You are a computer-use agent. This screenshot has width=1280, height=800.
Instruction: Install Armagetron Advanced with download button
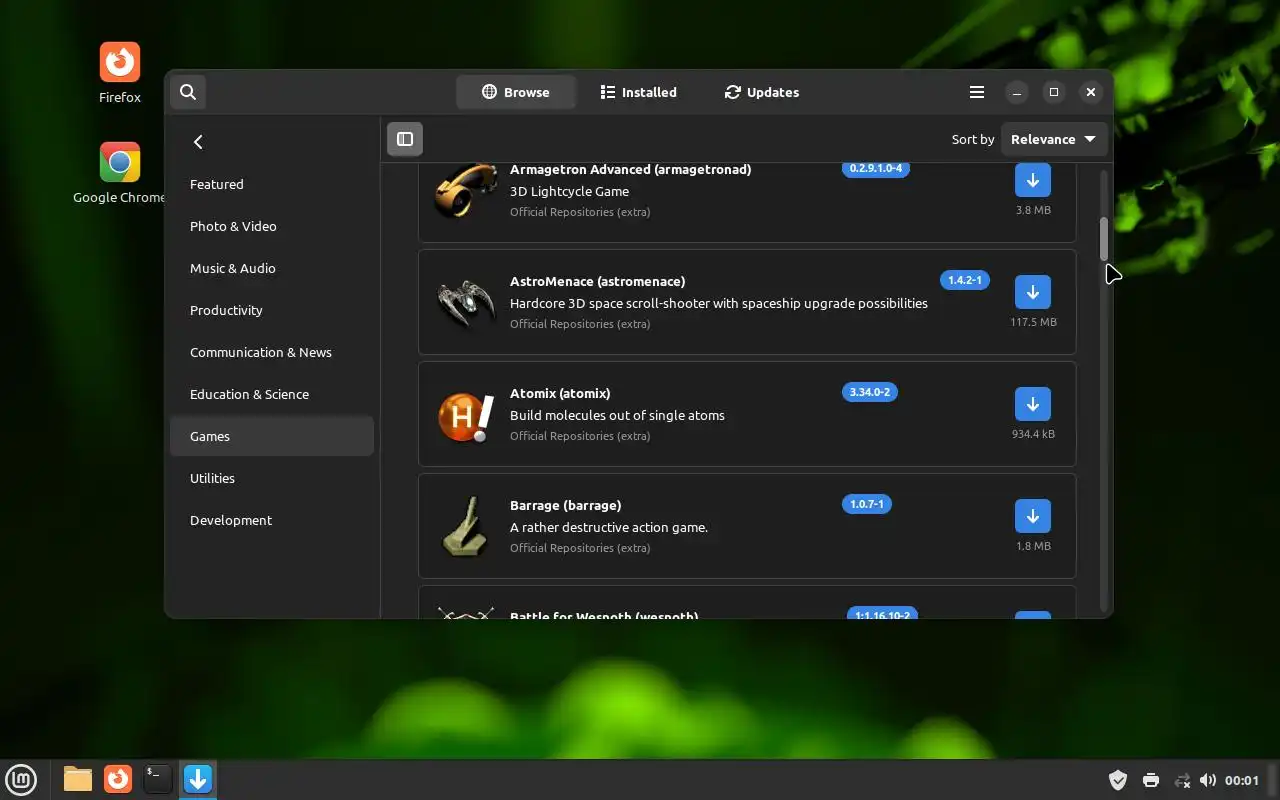(x=1033, y=180)
